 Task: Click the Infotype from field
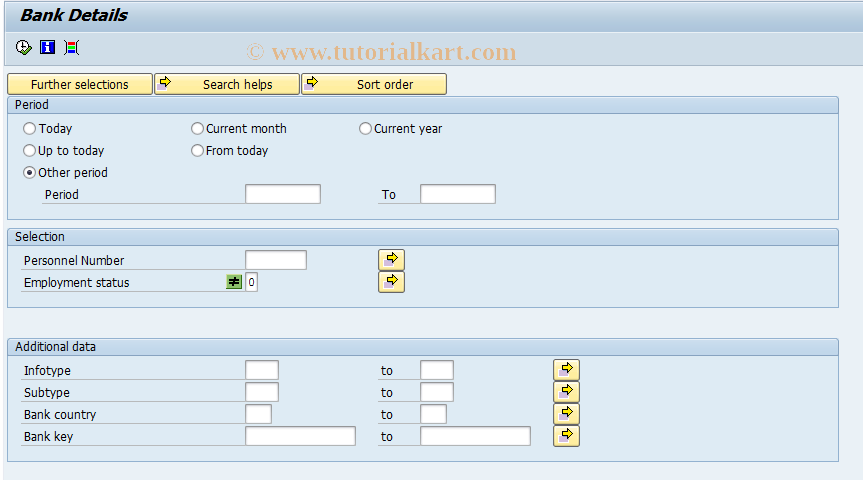[262, 370]
